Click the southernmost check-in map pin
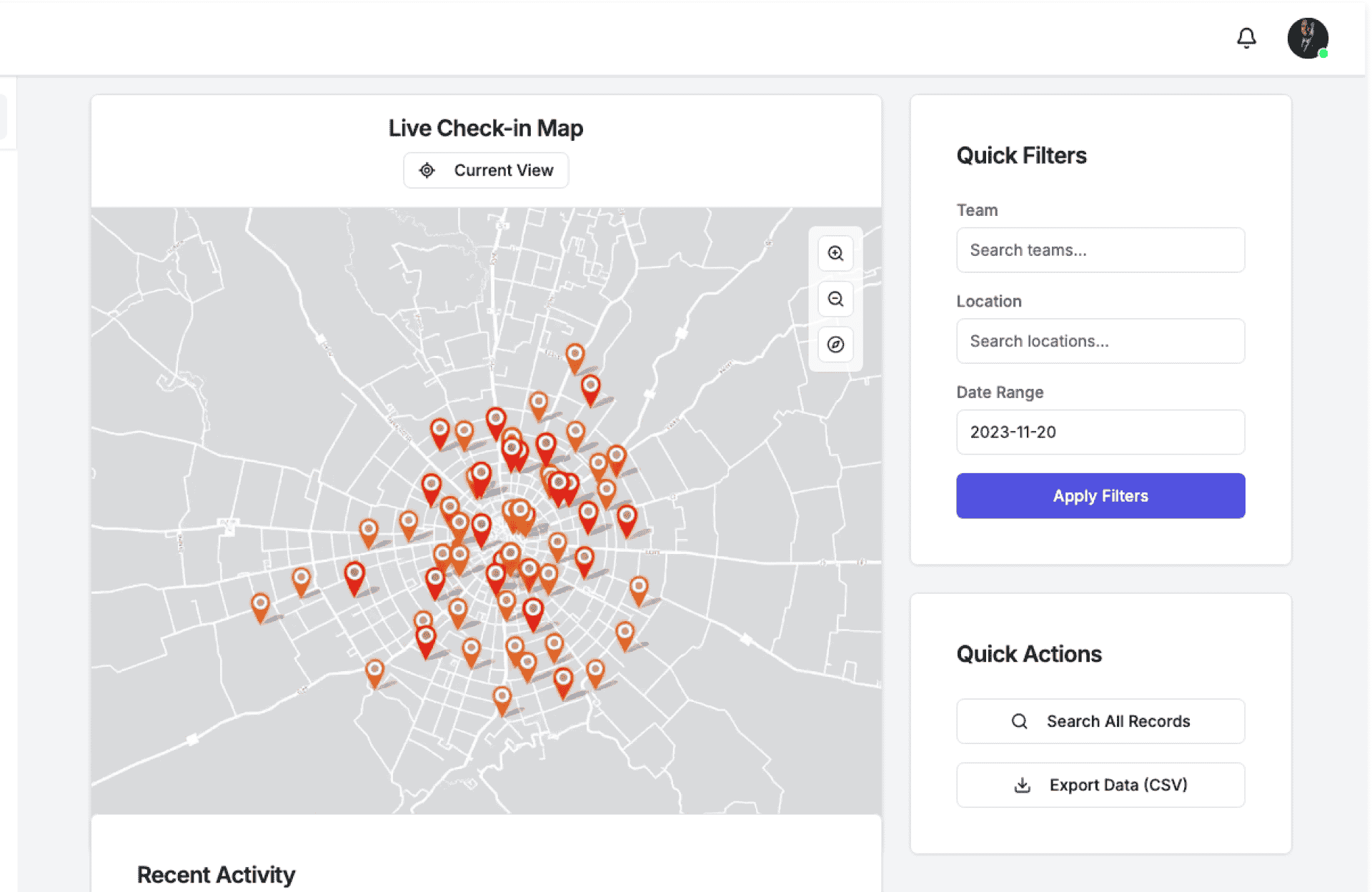Screen dimensions: 1372x892 click(x=502, y=698)
